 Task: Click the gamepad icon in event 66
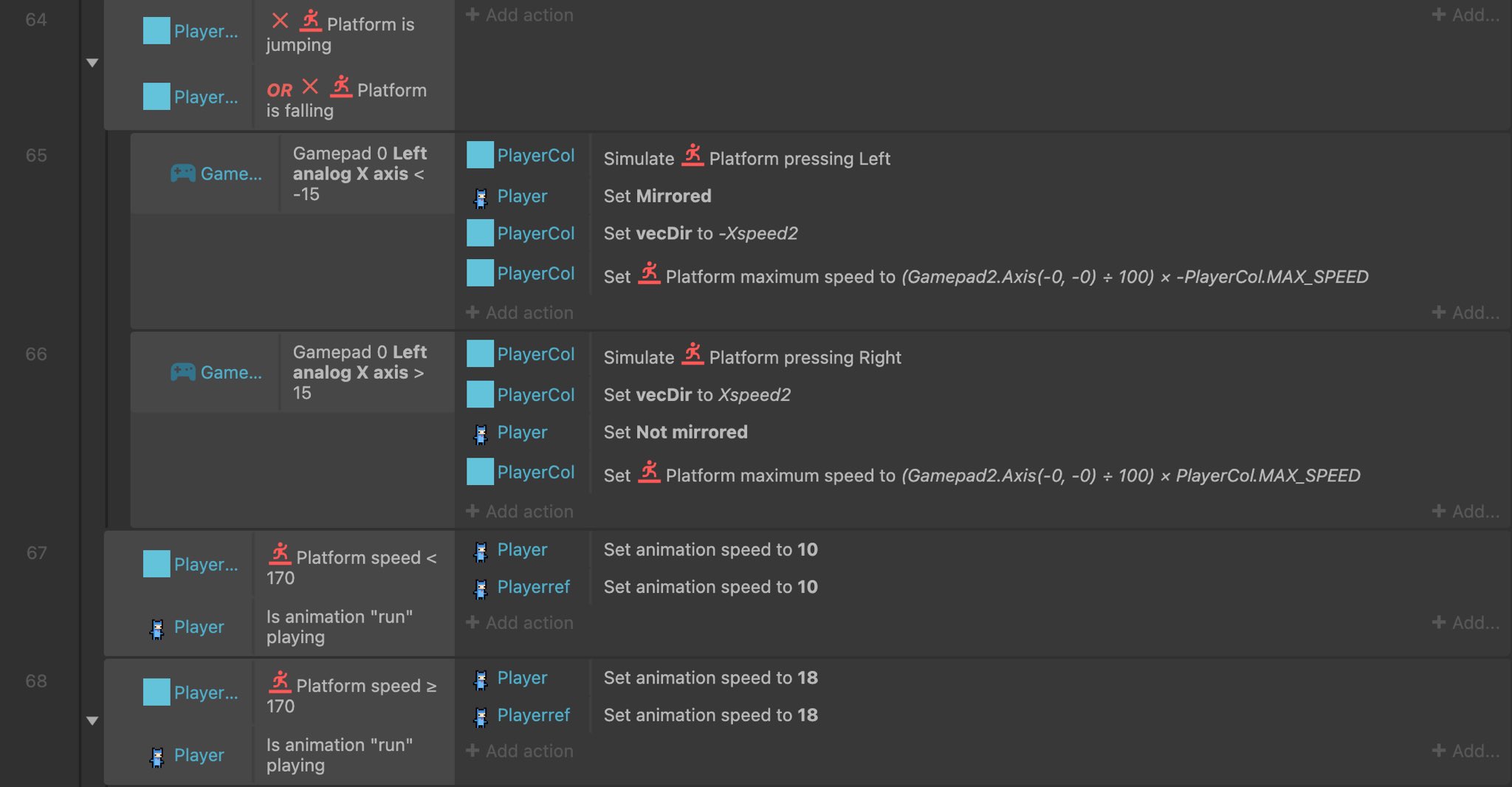[x=183, y=372]
